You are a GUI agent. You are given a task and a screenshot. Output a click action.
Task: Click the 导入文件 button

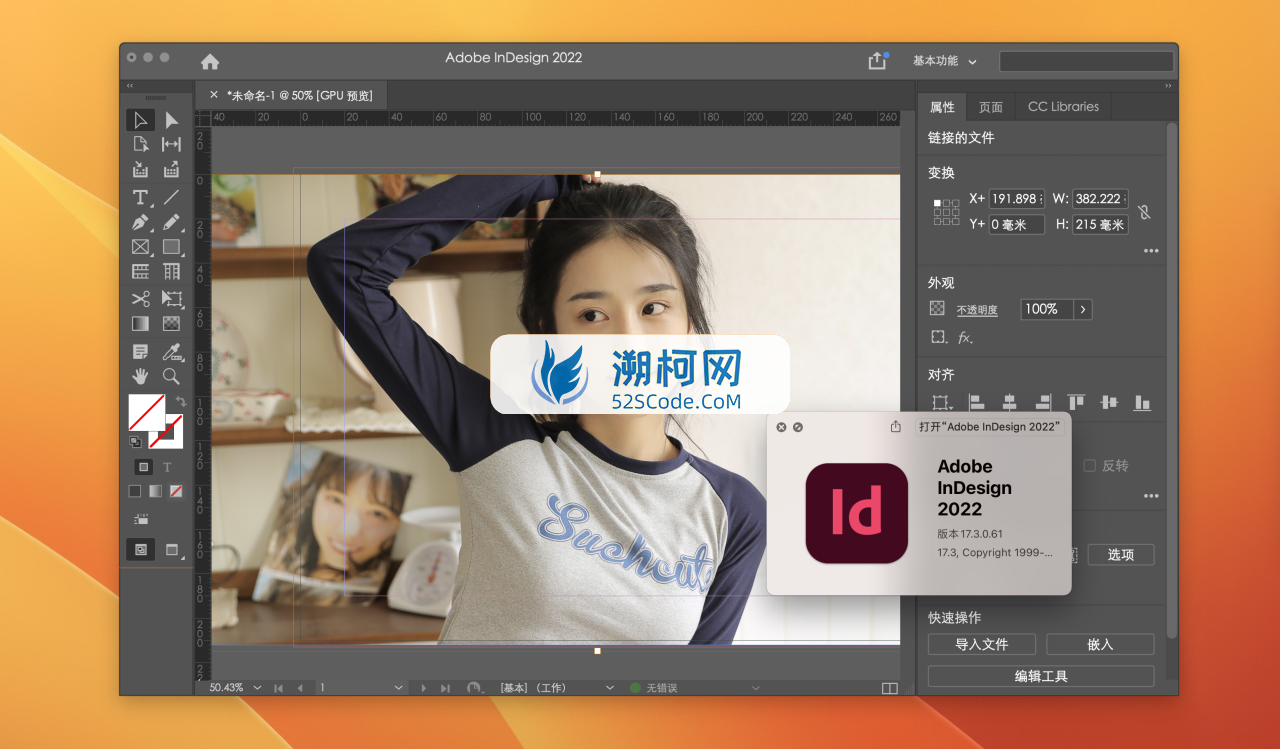tap(981, 644)
